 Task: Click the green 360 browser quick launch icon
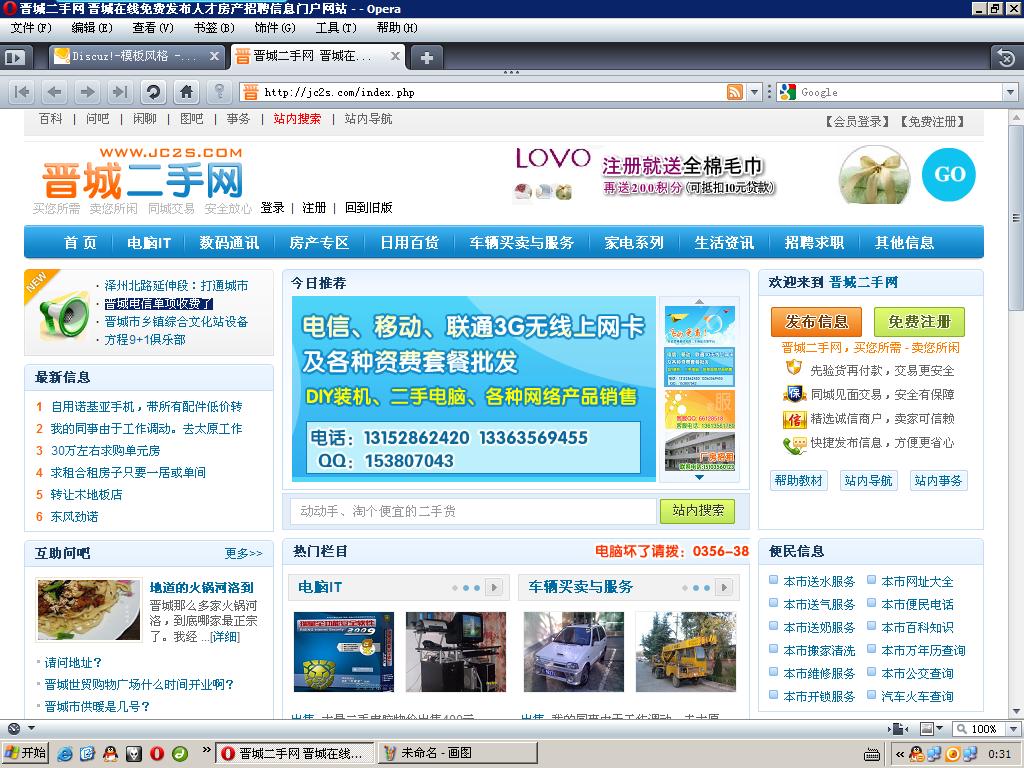[x=180, y=754]
